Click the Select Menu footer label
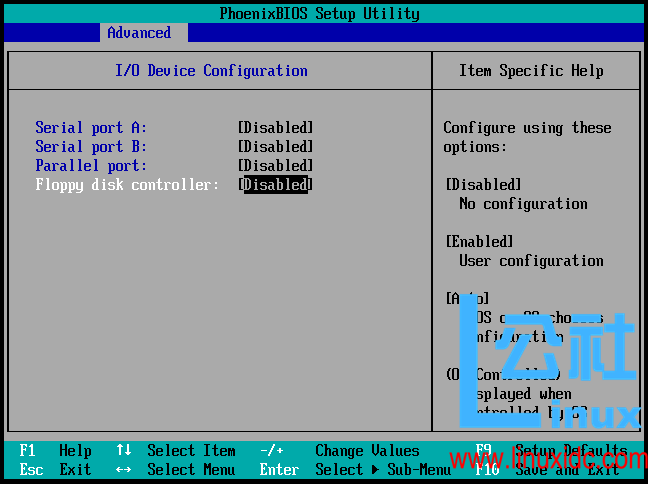Image resolution: width=648 pixels, height=484 pixels. coord(191,470)
